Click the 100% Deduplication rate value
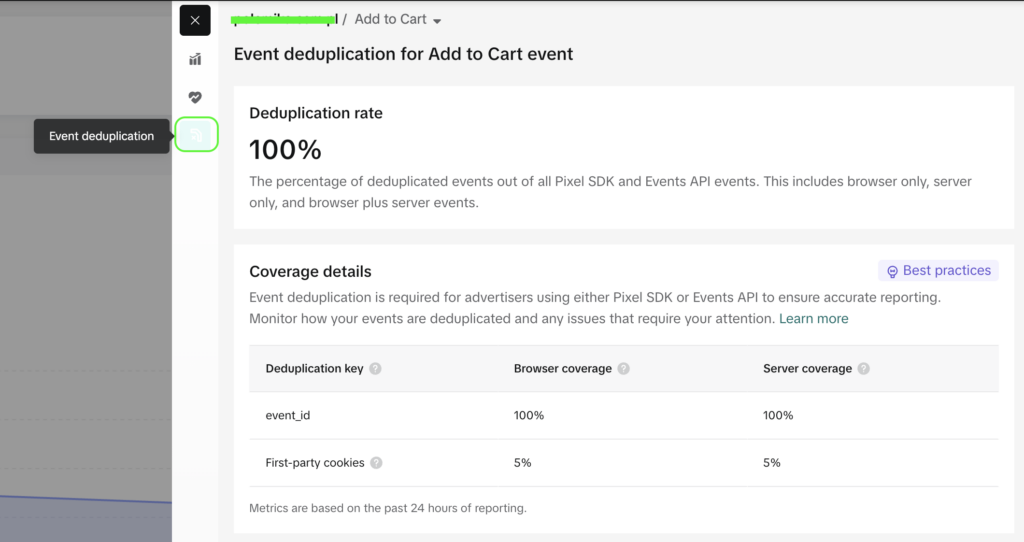The height and width of the screenshot is (542, 1024). [285, 150]
